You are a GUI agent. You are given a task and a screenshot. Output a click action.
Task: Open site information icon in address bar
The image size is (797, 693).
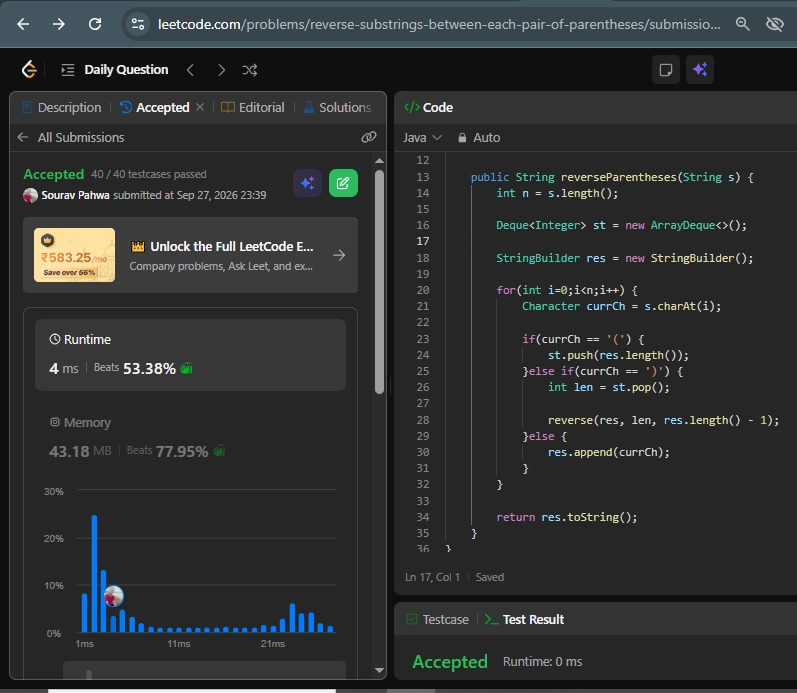[138, 24]
